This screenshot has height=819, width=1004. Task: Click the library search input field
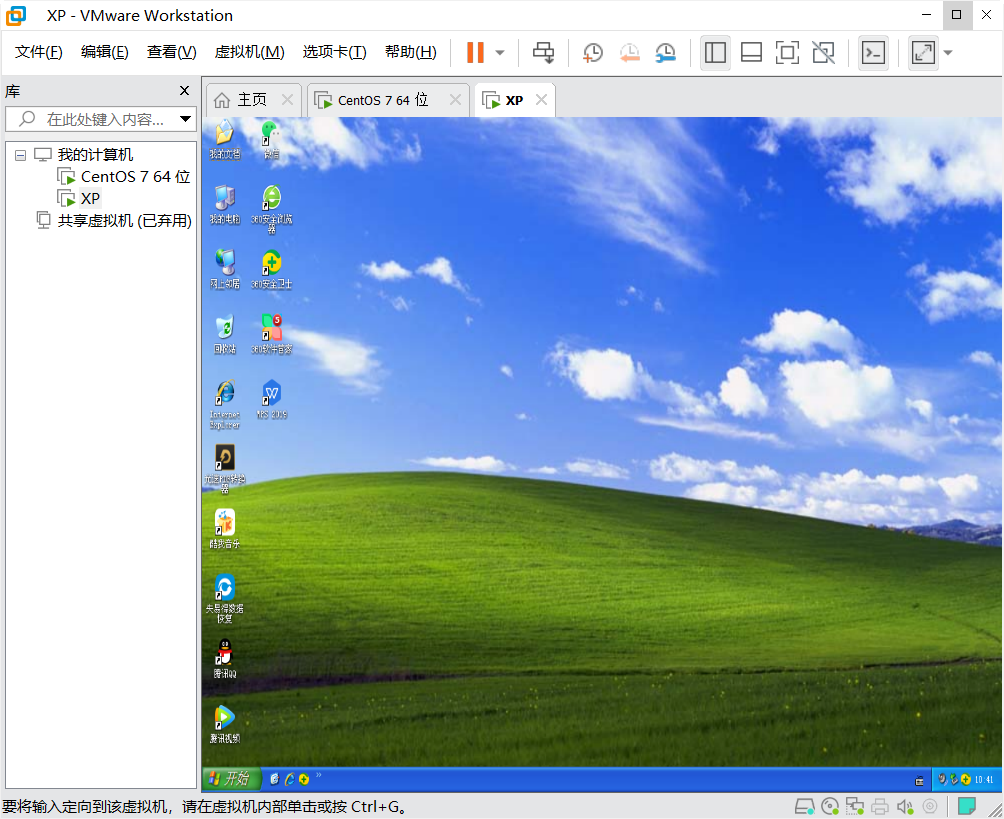tap(96, 119)
